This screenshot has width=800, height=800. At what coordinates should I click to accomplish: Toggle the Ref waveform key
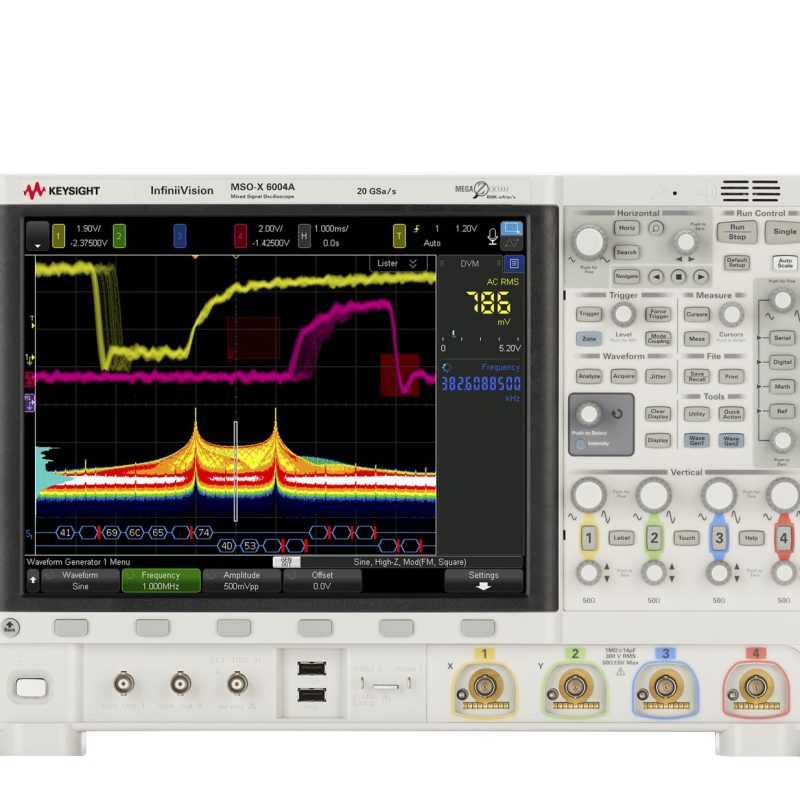point(782,411)
